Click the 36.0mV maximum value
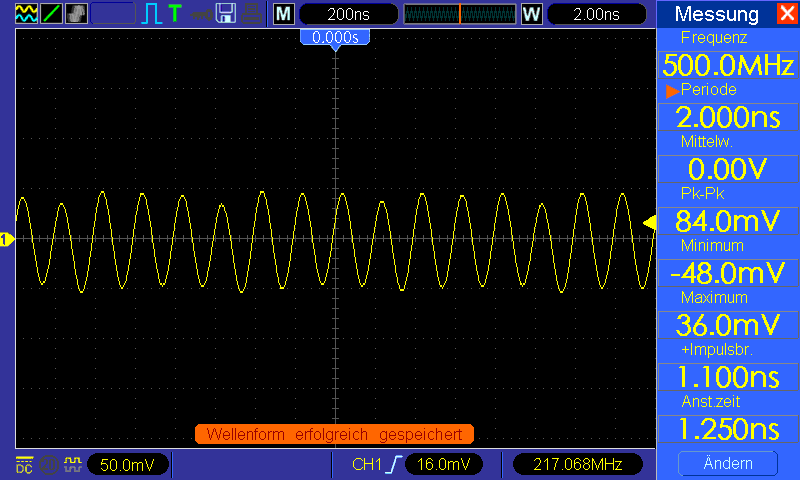The image size is (800, 480). point(728,325)
